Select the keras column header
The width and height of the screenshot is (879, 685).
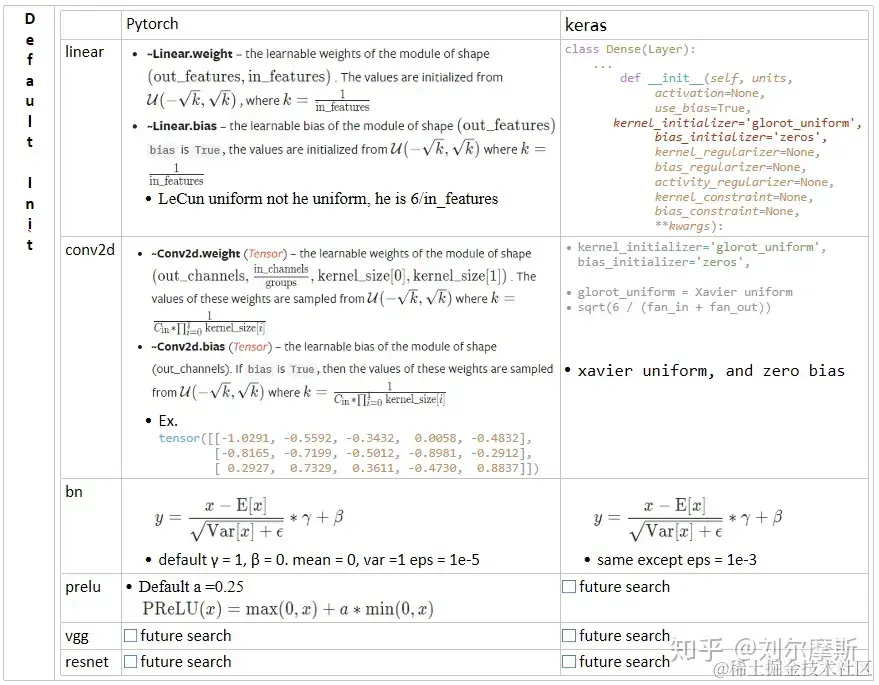[586, 25]
